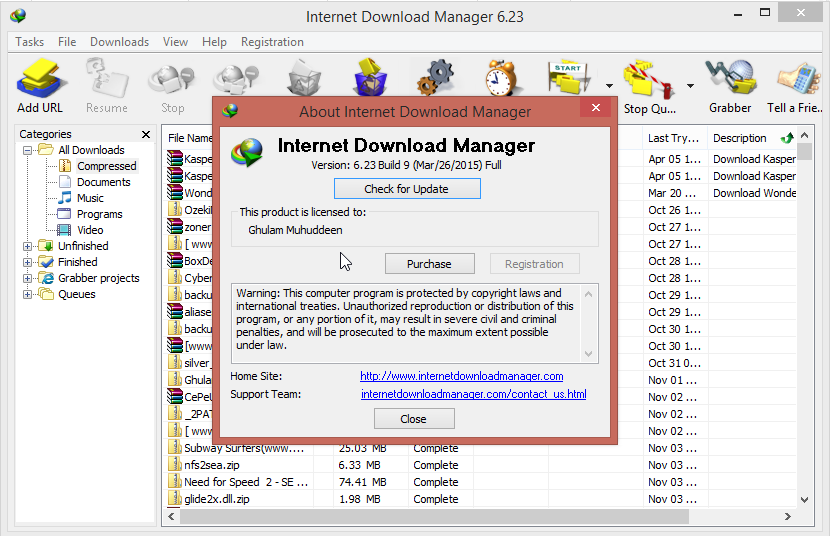Open Options via the gears icon
Viewport: 830px width, 536px height.
(x=436, y=78)
